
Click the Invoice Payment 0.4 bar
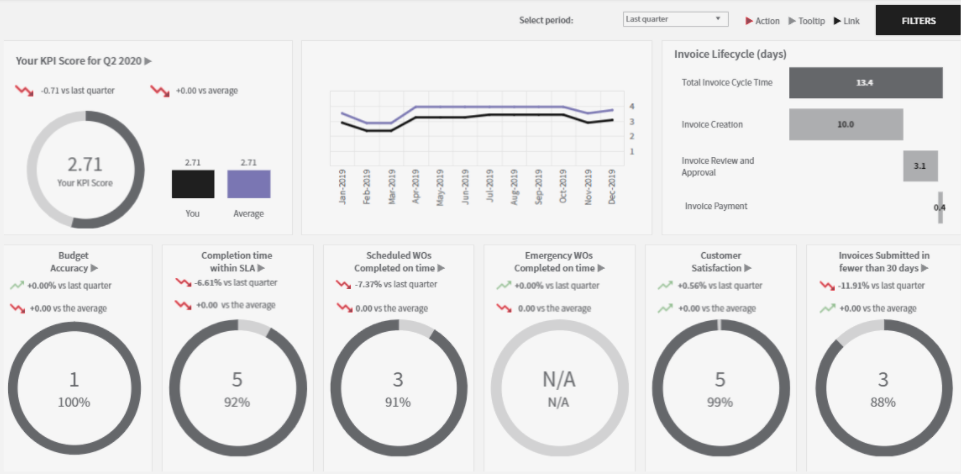(x=940, y=207)
